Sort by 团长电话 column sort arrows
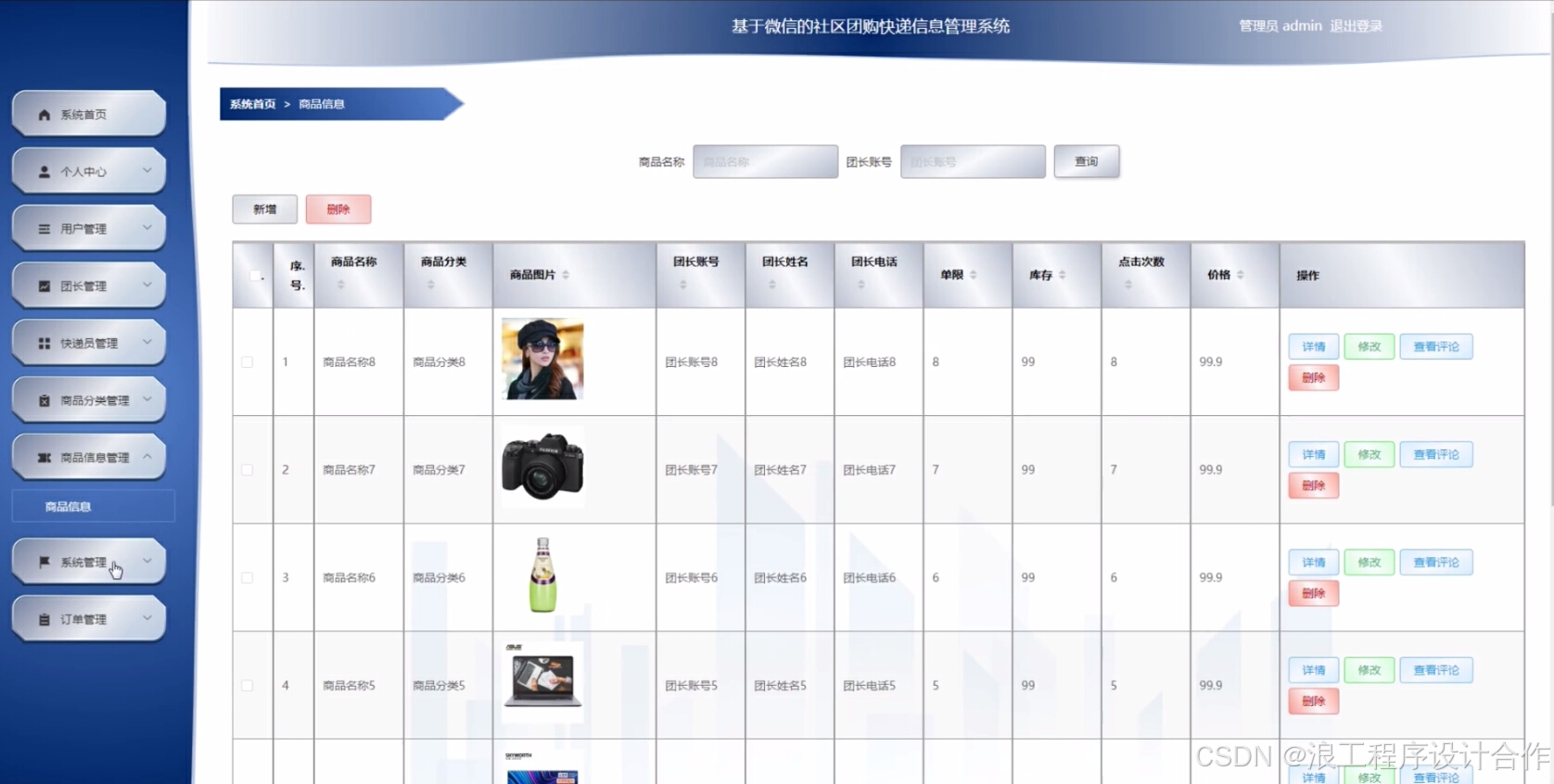The height and width of the screenshot is (784, 1554). click(860, 285)
